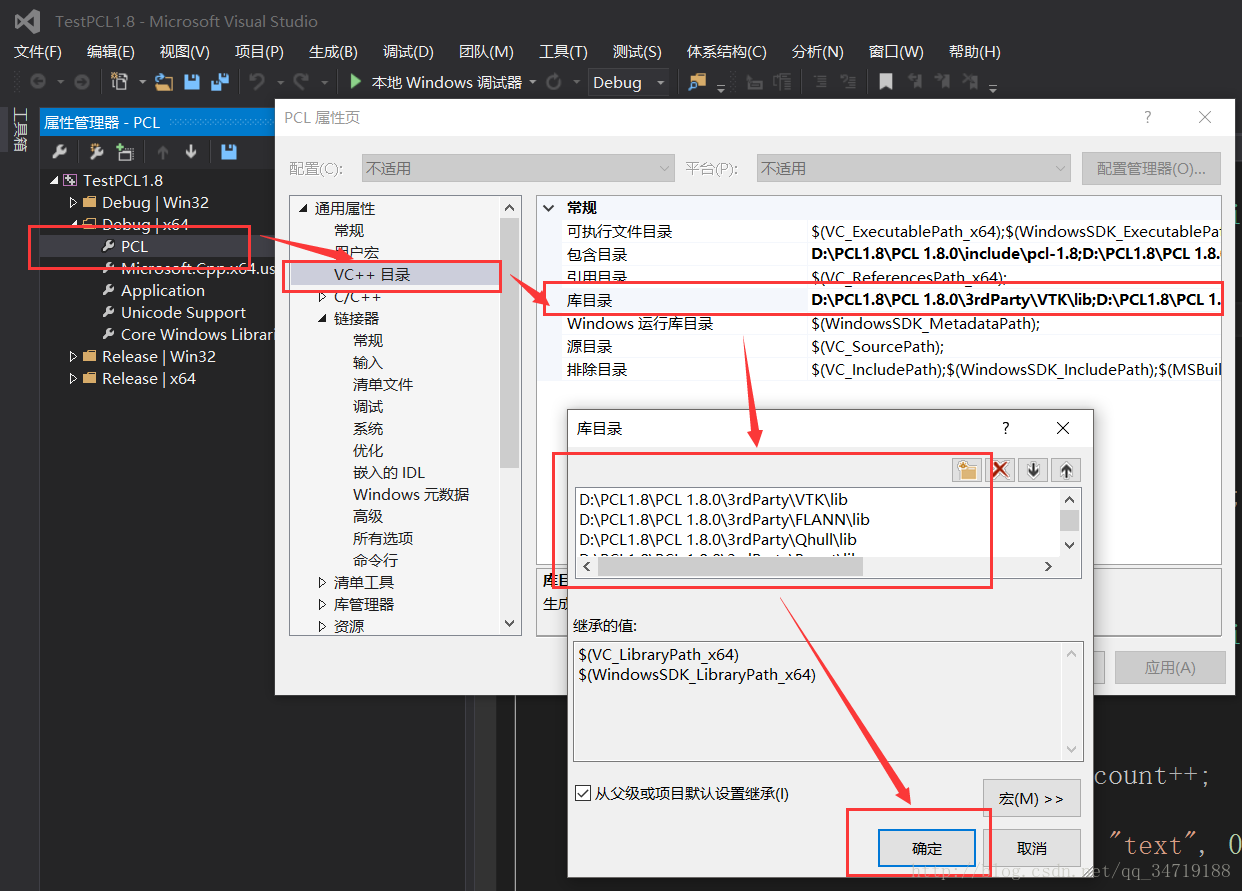
Task: Move line up with the up arrow icon
Action: (1067, 470)
